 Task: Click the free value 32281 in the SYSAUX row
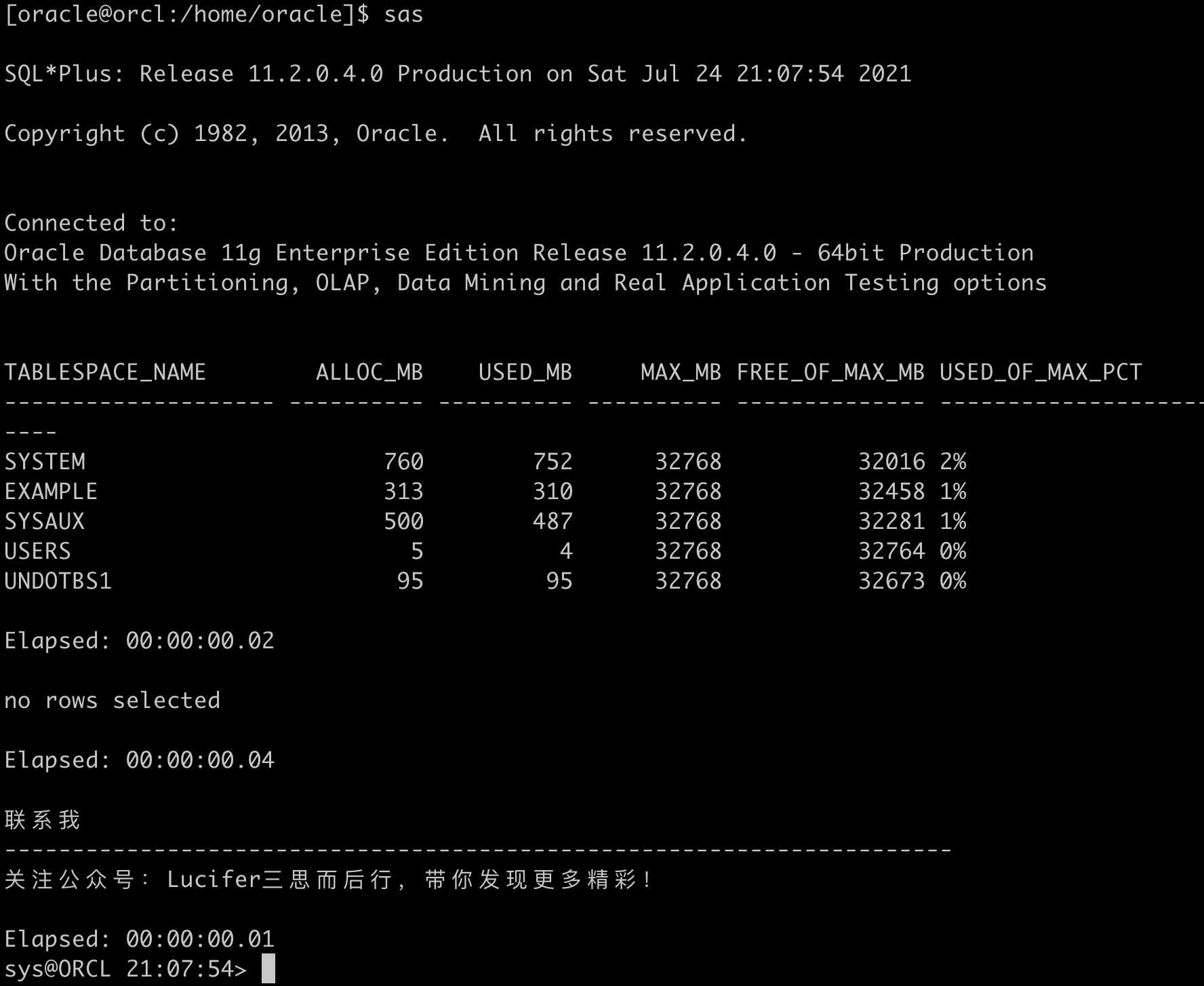pos(891,521)
